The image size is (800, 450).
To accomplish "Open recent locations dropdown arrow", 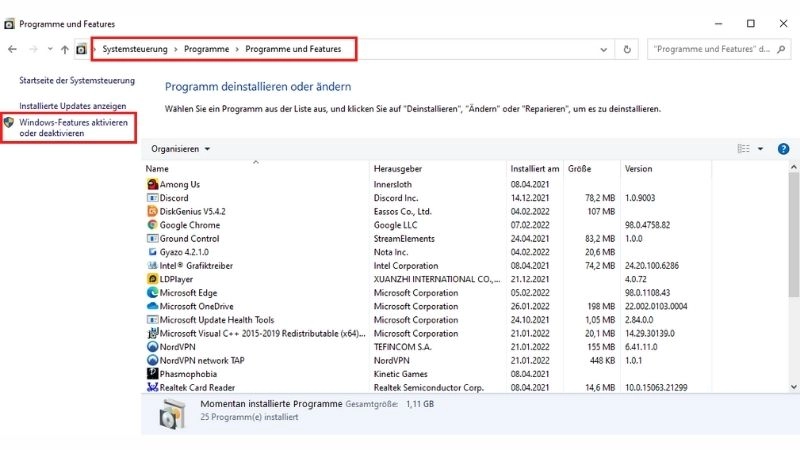I will pyautogui.click(x=50, y=49).
